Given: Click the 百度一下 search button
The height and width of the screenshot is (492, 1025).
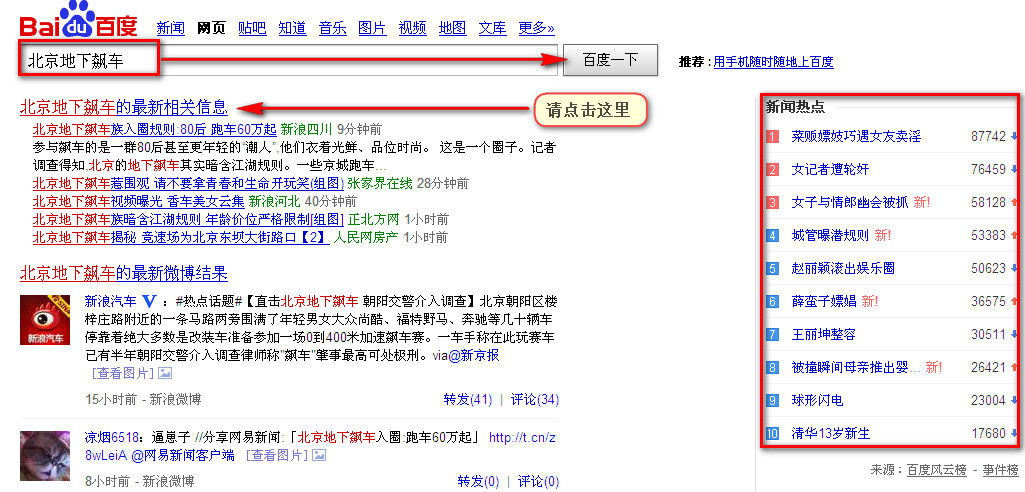Looking at the screenshot, I should (610, 60).
